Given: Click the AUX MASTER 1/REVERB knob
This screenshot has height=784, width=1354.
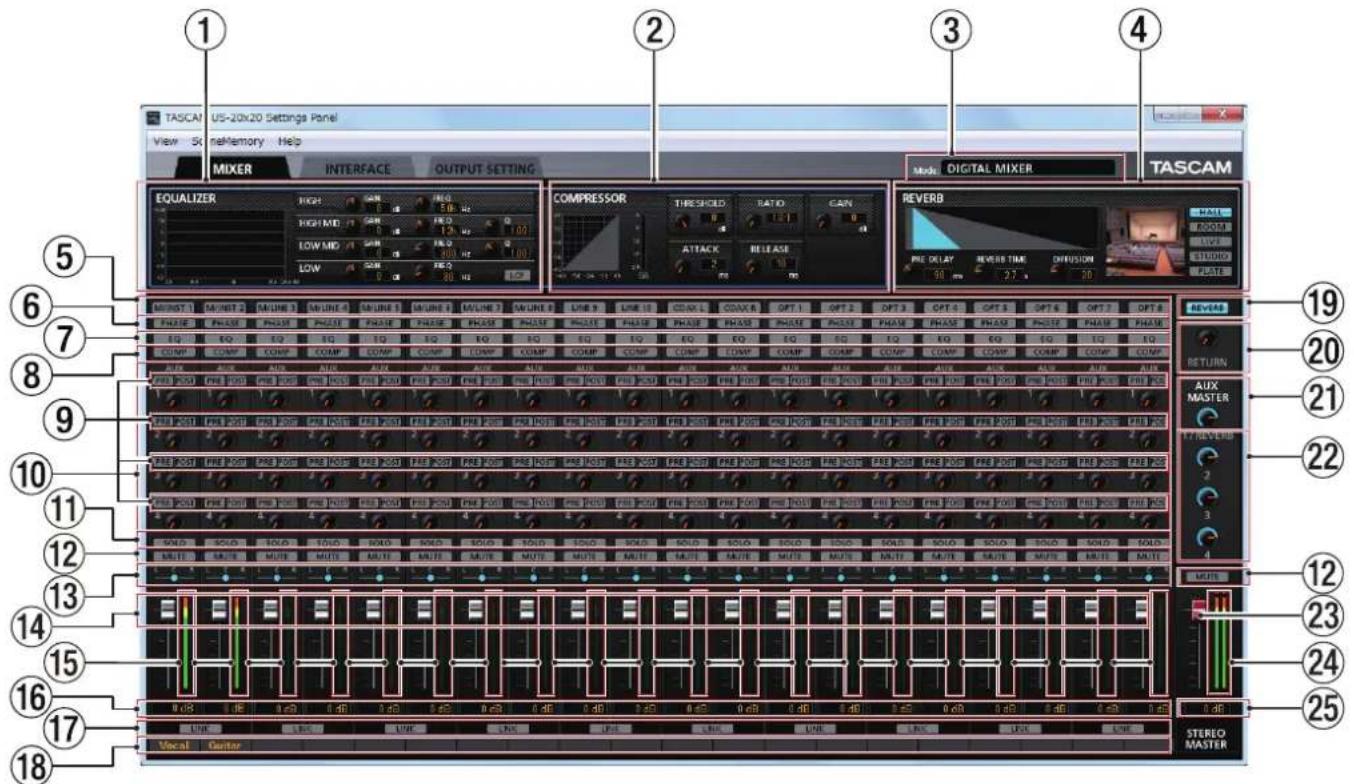Looking at the screenshot, I should 1205,417.
